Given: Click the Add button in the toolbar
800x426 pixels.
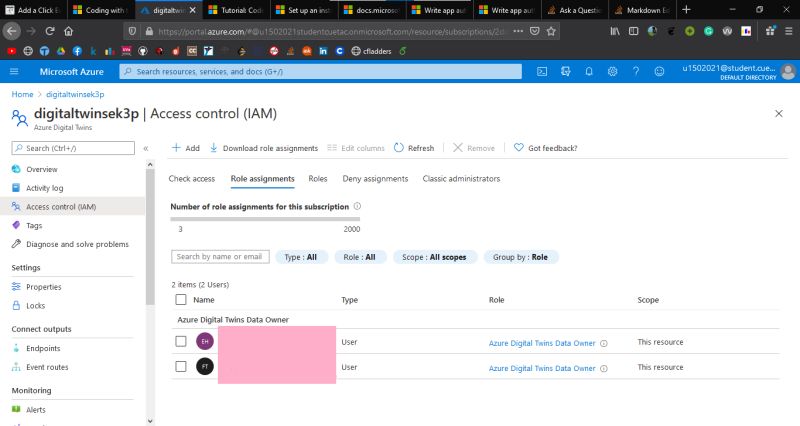Looking at the screenshot, I should point(186,148).
